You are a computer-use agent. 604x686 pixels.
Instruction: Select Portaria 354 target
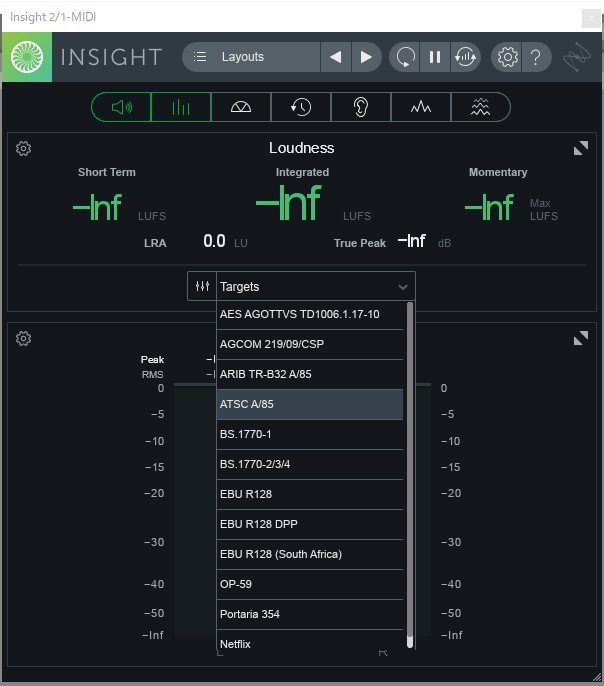[310, 614]
